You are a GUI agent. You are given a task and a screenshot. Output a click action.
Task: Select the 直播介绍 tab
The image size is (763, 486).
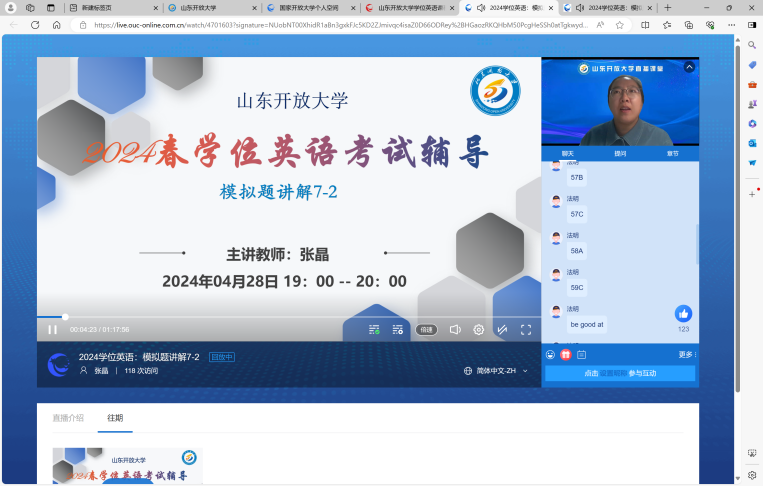point(68,418)
